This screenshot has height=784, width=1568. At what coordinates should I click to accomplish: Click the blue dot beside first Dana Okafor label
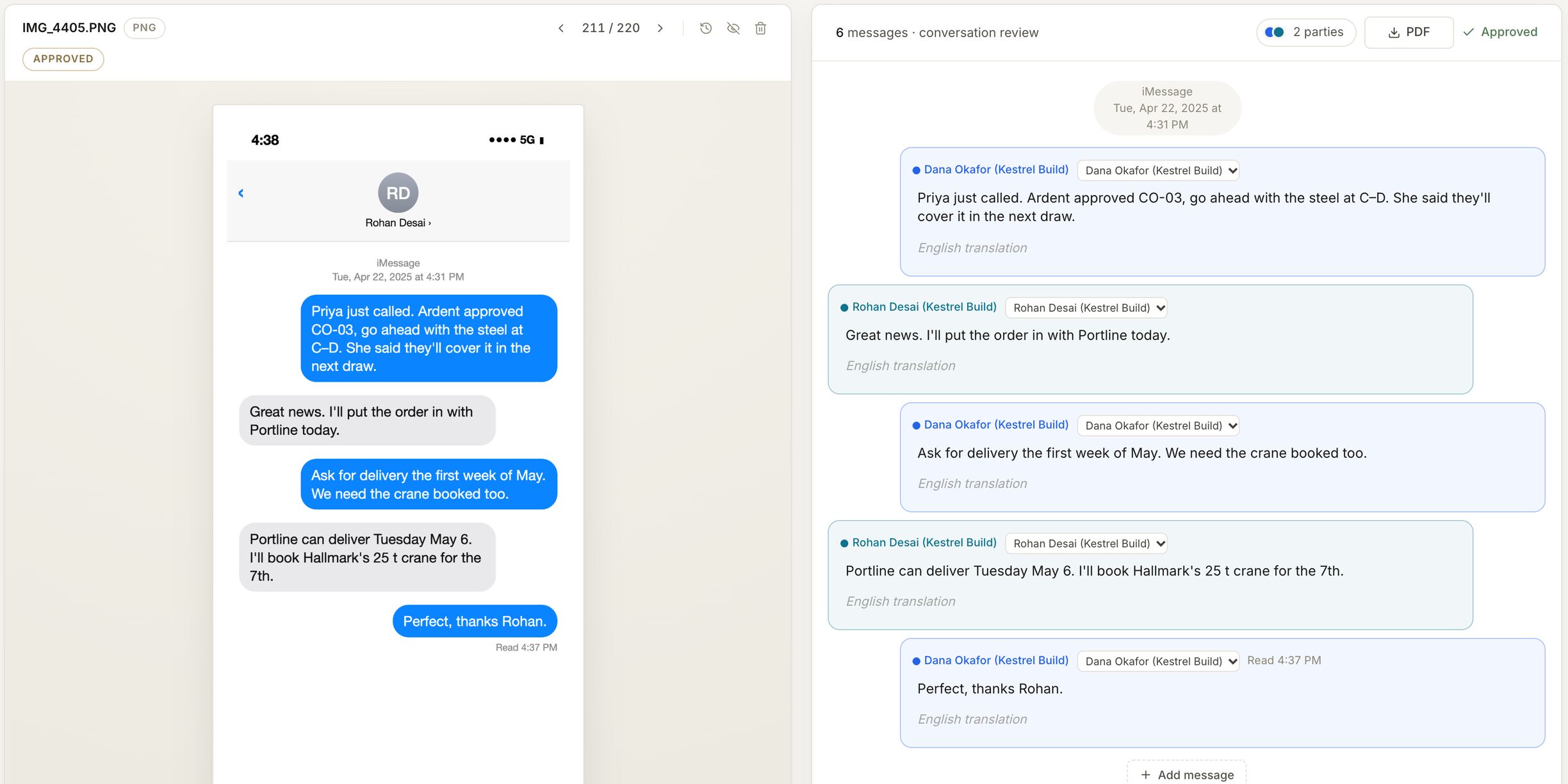(x=916, y=170)
